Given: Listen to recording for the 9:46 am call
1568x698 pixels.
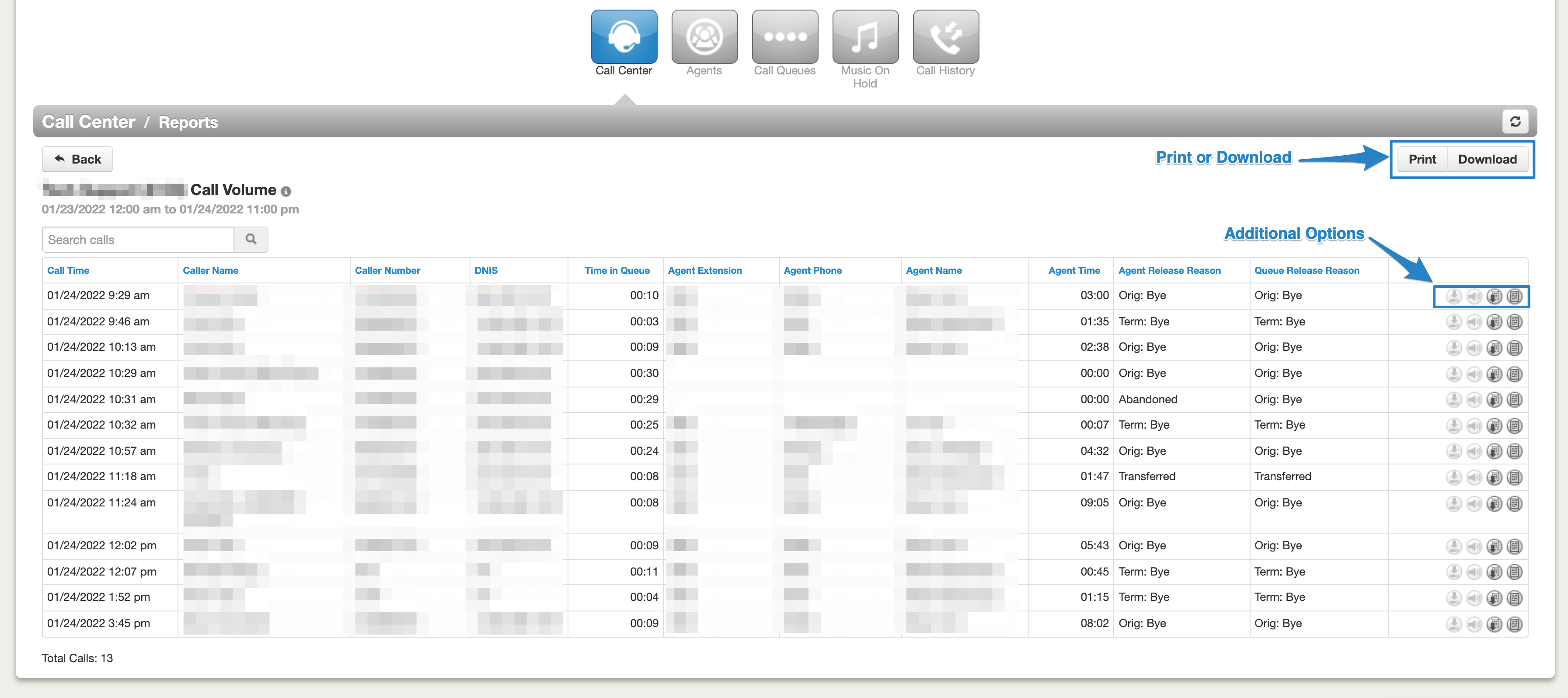Looking at the screenshot, I should [1474, 321].
